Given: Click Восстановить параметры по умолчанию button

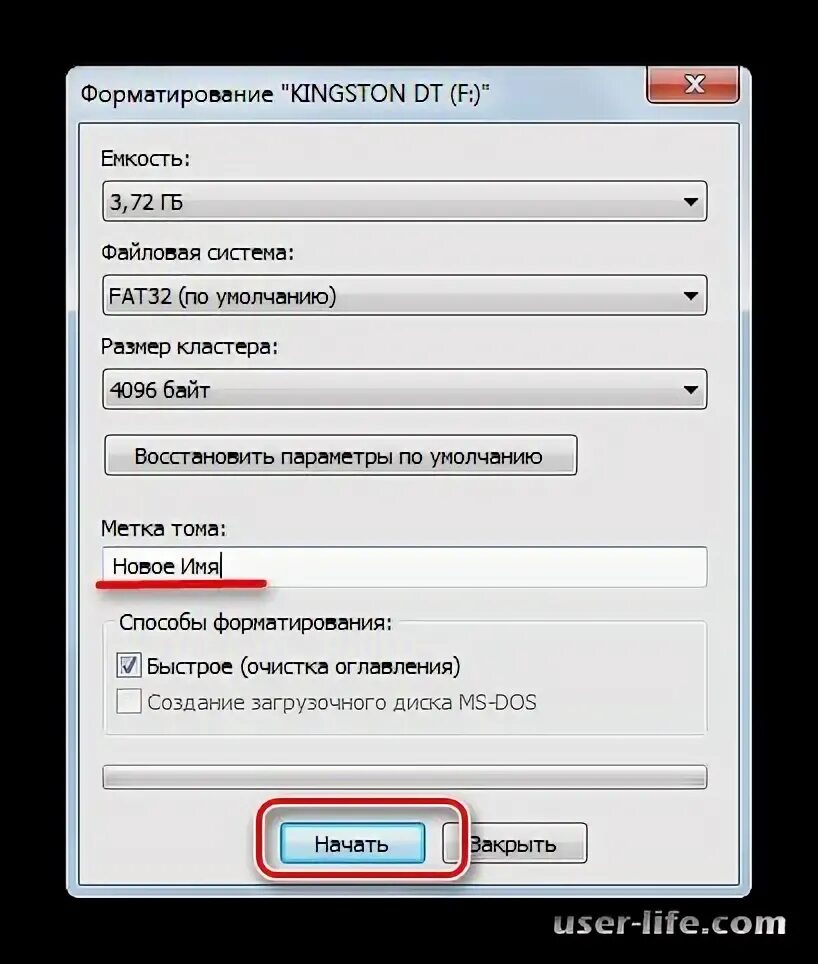Looking at the screenshot, I should coord(340,456).
